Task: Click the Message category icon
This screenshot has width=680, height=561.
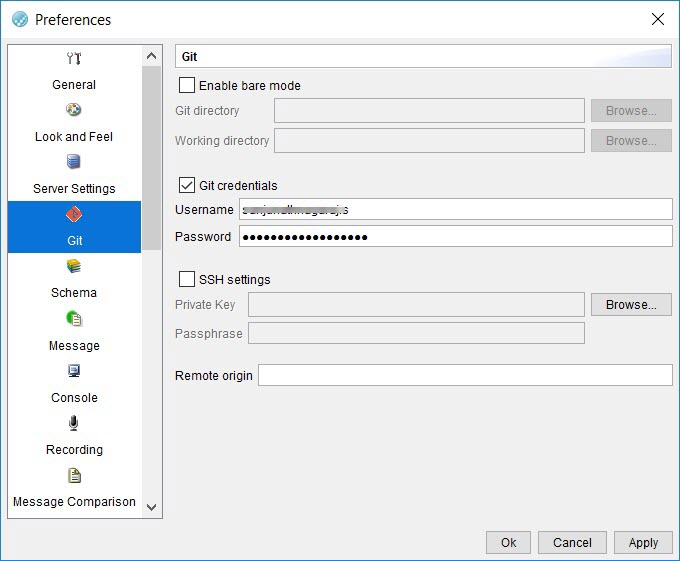Action: pos(74,319)
